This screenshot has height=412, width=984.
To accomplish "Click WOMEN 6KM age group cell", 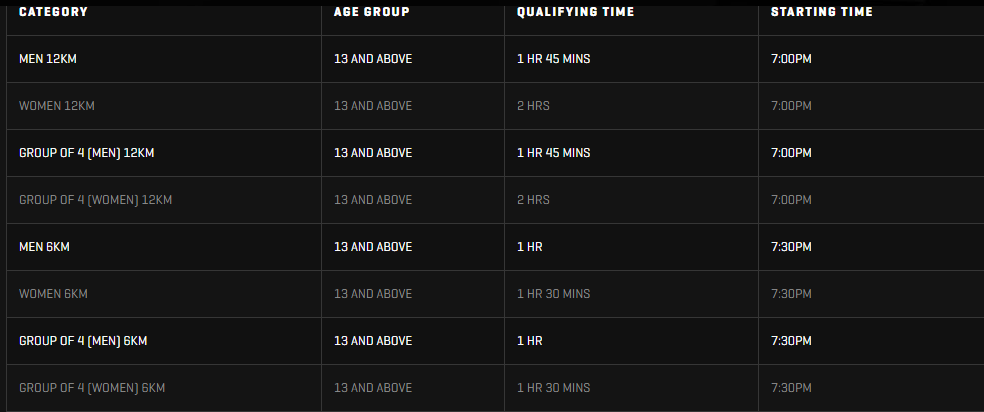I will click(413, 294).
